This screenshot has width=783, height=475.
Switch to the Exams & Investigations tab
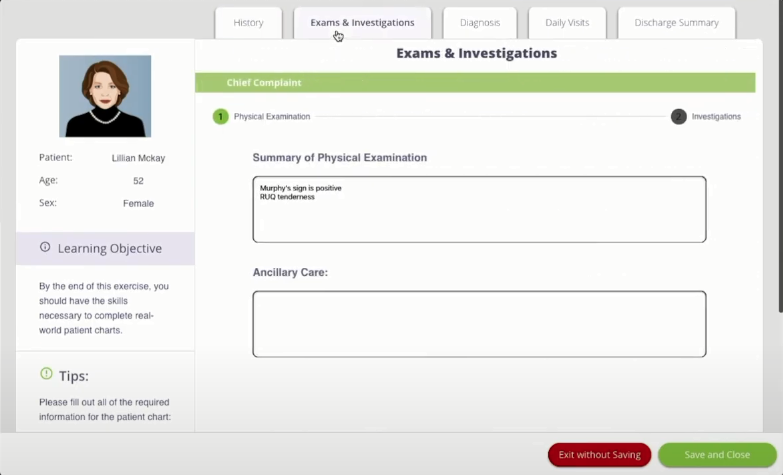point(362,23)
